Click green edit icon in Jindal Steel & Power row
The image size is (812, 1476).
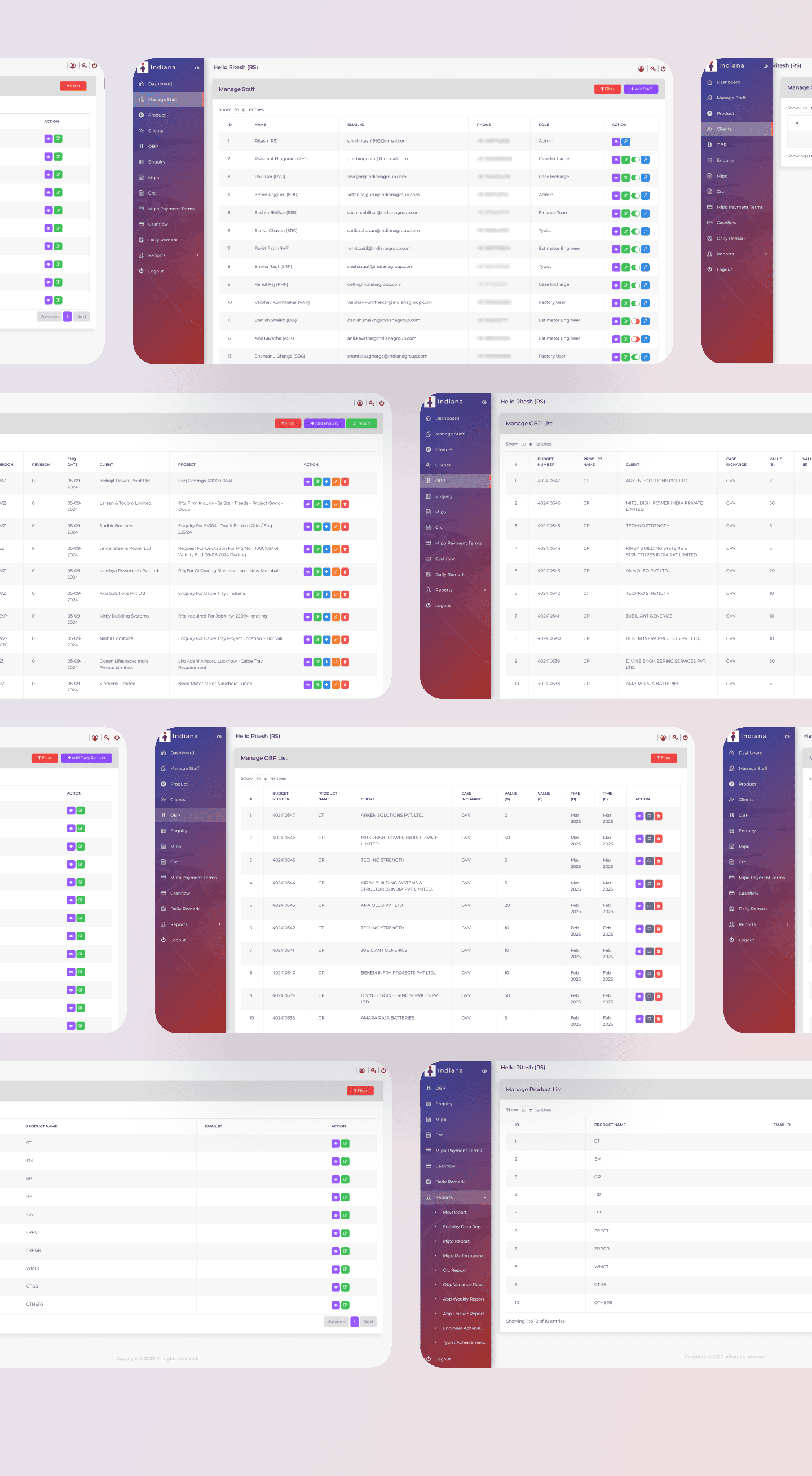pyautogui.click(x=317, y=549)
